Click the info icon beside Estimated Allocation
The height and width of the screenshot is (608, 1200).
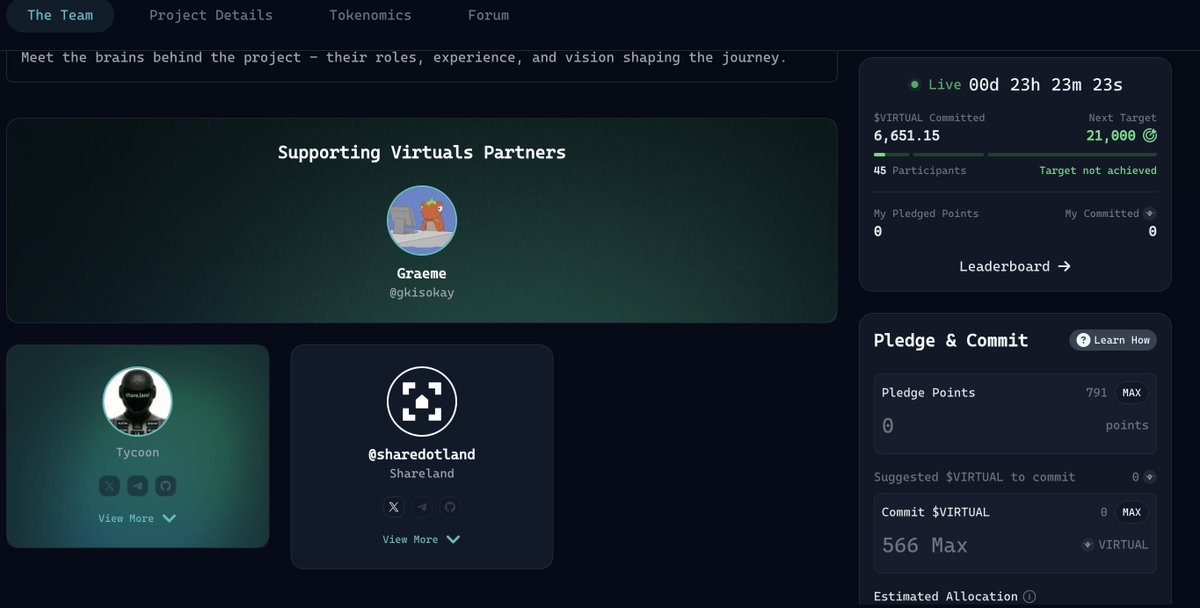point(1029,597)
